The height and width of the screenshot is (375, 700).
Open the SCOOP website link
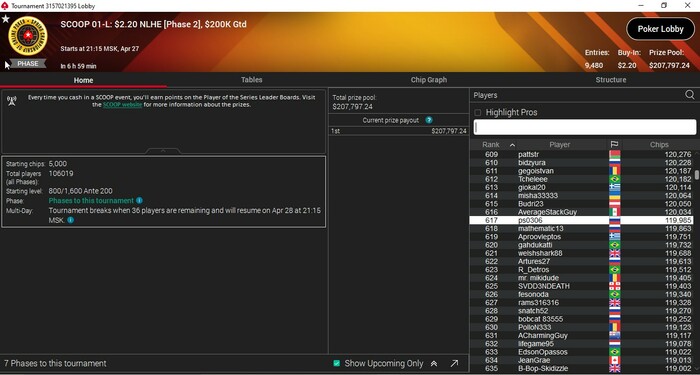pos(122,104)
